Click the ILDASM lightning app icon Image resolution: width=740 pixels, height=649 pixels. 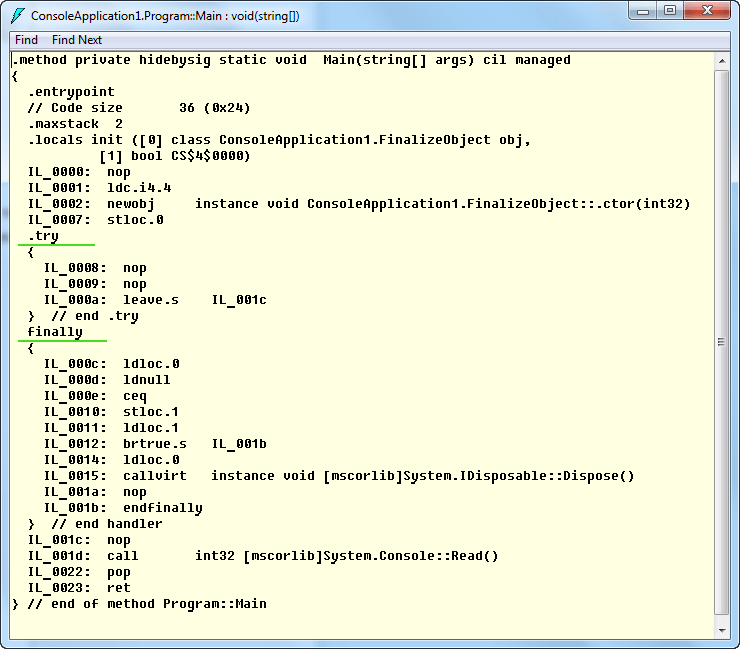17,16
